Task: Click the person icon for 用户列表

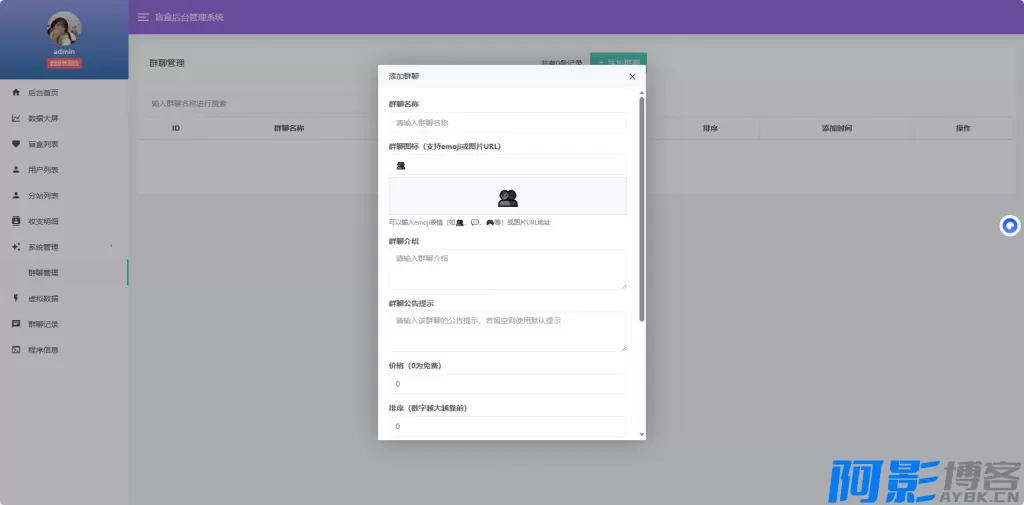Action: coord(16,170)
